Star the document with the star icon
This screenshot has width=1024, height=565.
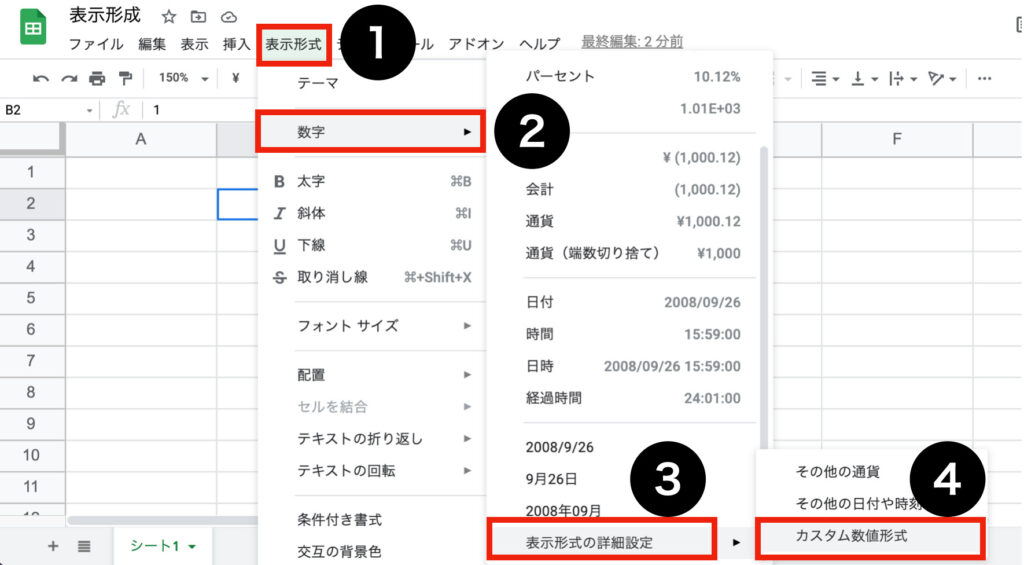click(168, 17)
